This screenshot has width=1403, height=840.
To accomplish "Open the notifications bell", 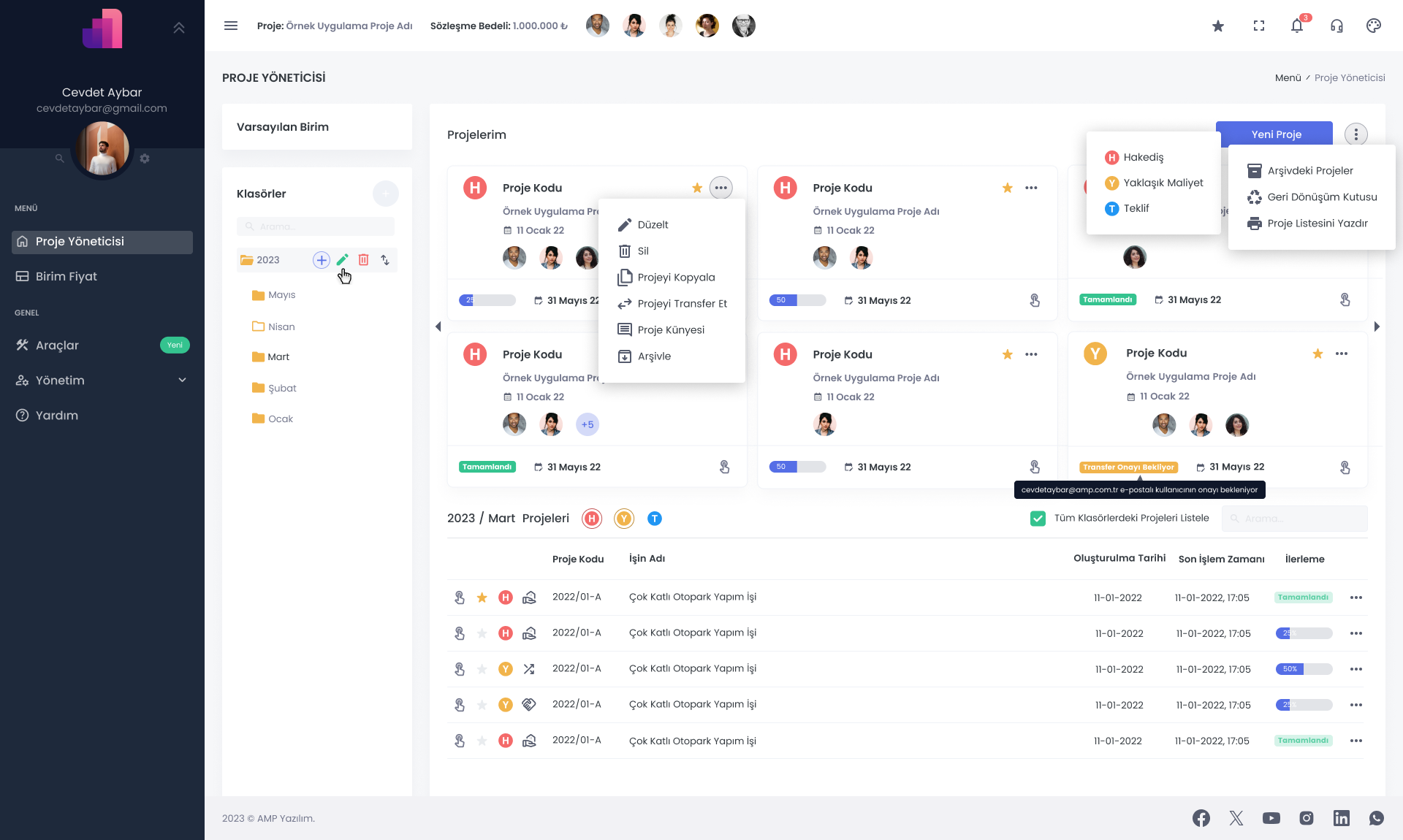I will point(1297,26).
